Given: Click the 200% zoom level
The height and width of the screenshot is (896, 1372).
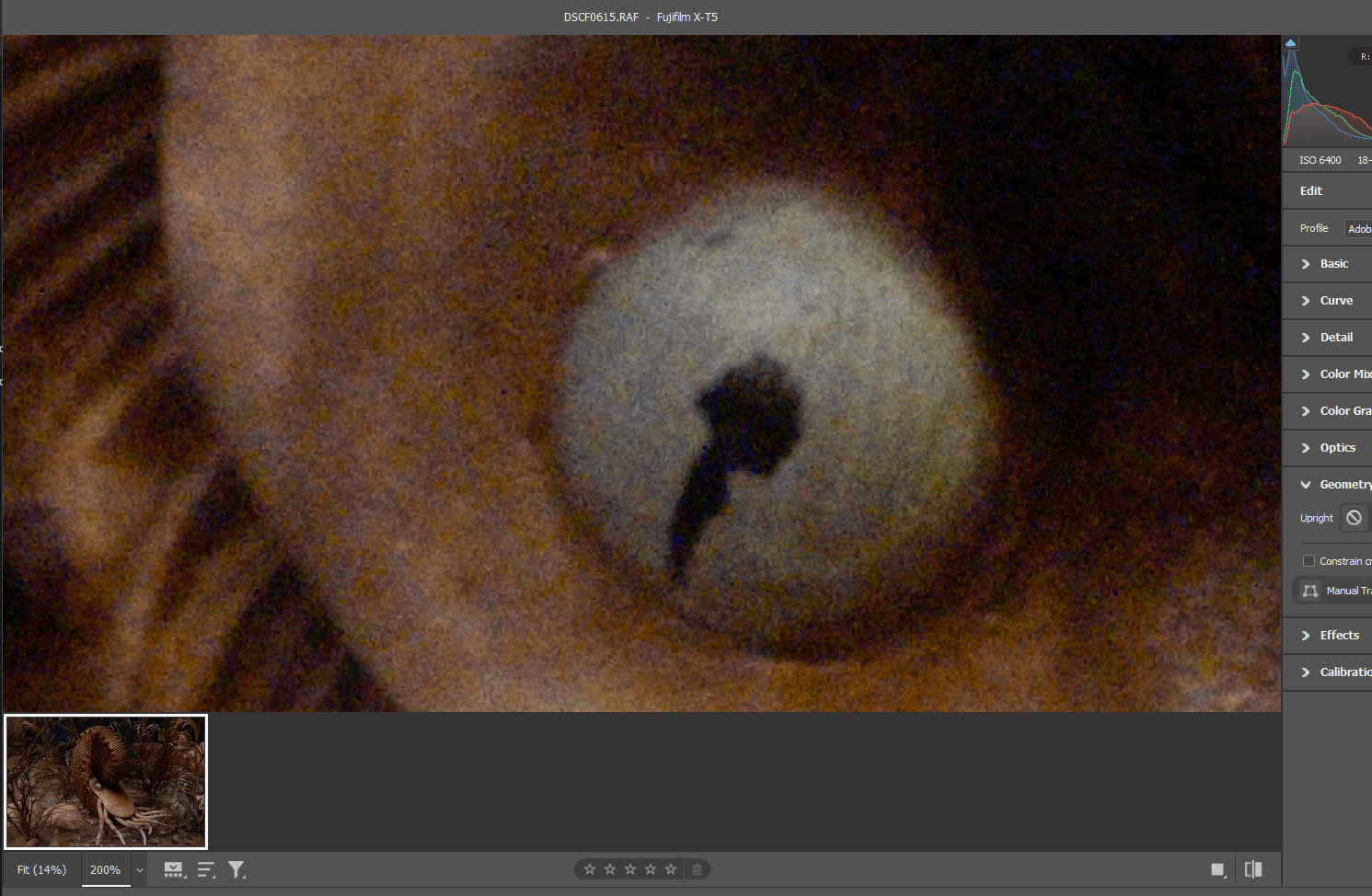Looking at the screenshot, I should click(x=105, y=869).
